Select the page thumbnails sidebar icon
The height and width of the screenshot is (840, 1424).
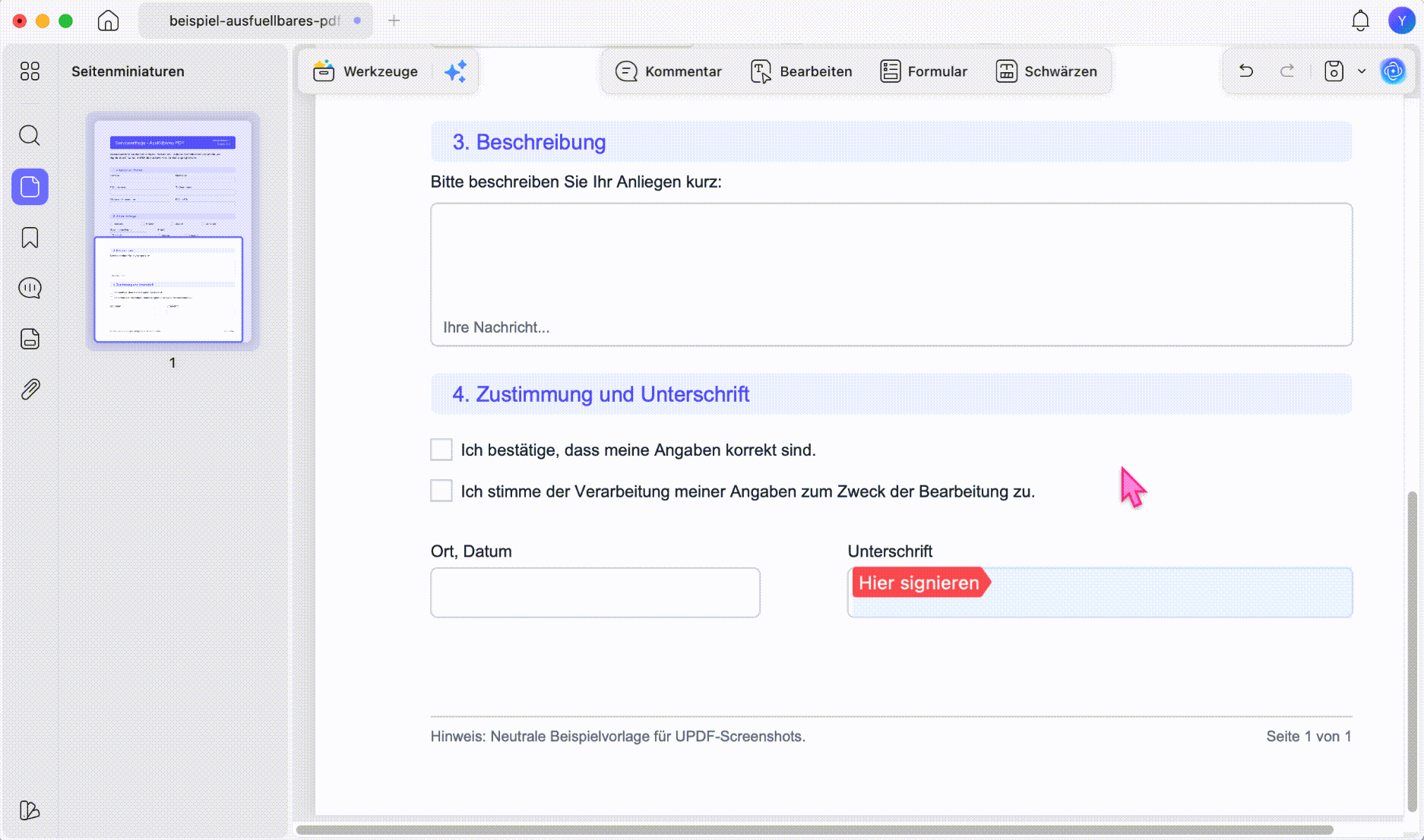pyautogui.click(x=30, y=187)
